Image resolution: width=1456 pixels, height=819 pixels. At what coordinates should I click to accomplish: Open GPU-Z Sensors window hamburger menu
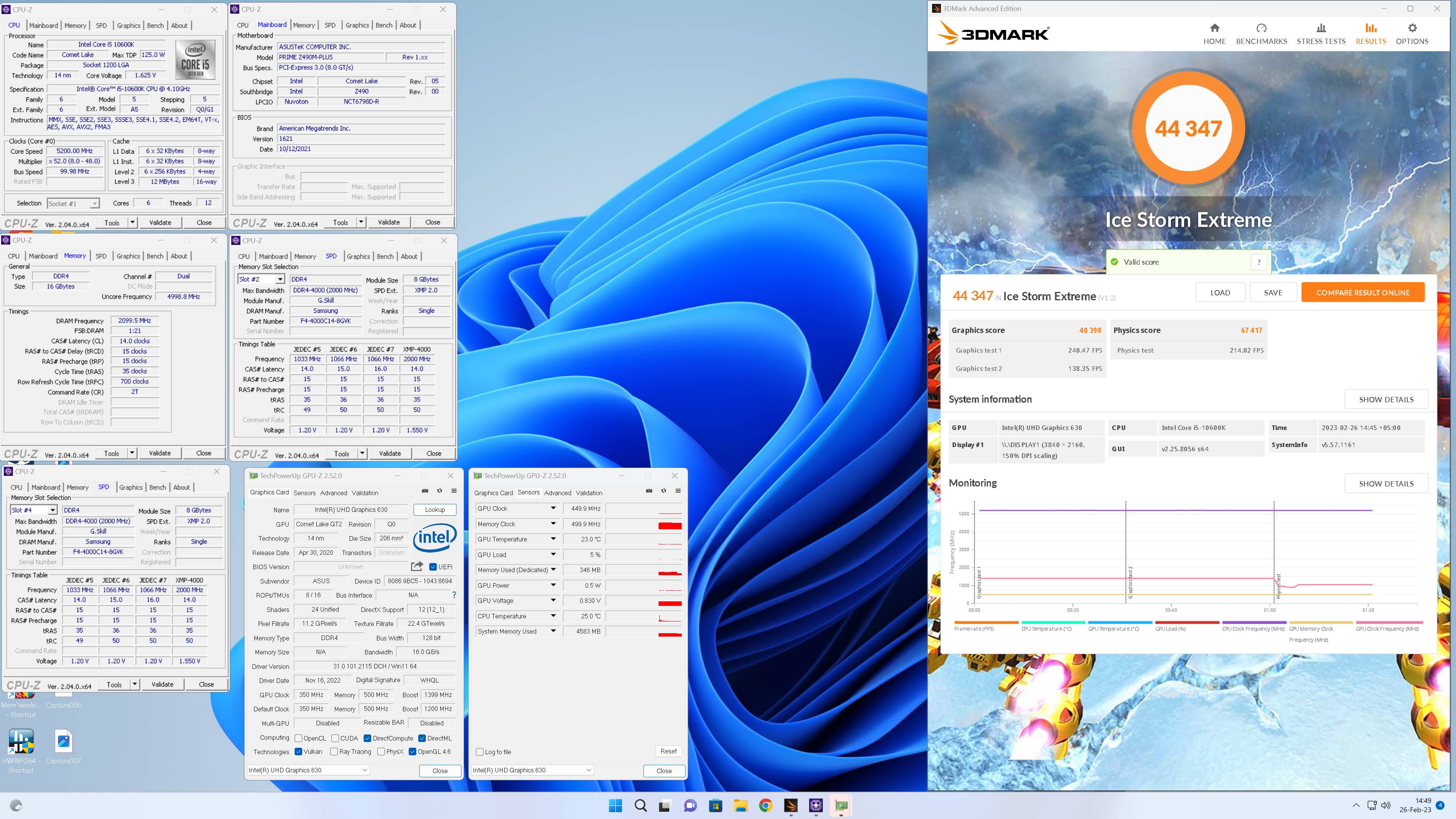click(x=678, y=491)
